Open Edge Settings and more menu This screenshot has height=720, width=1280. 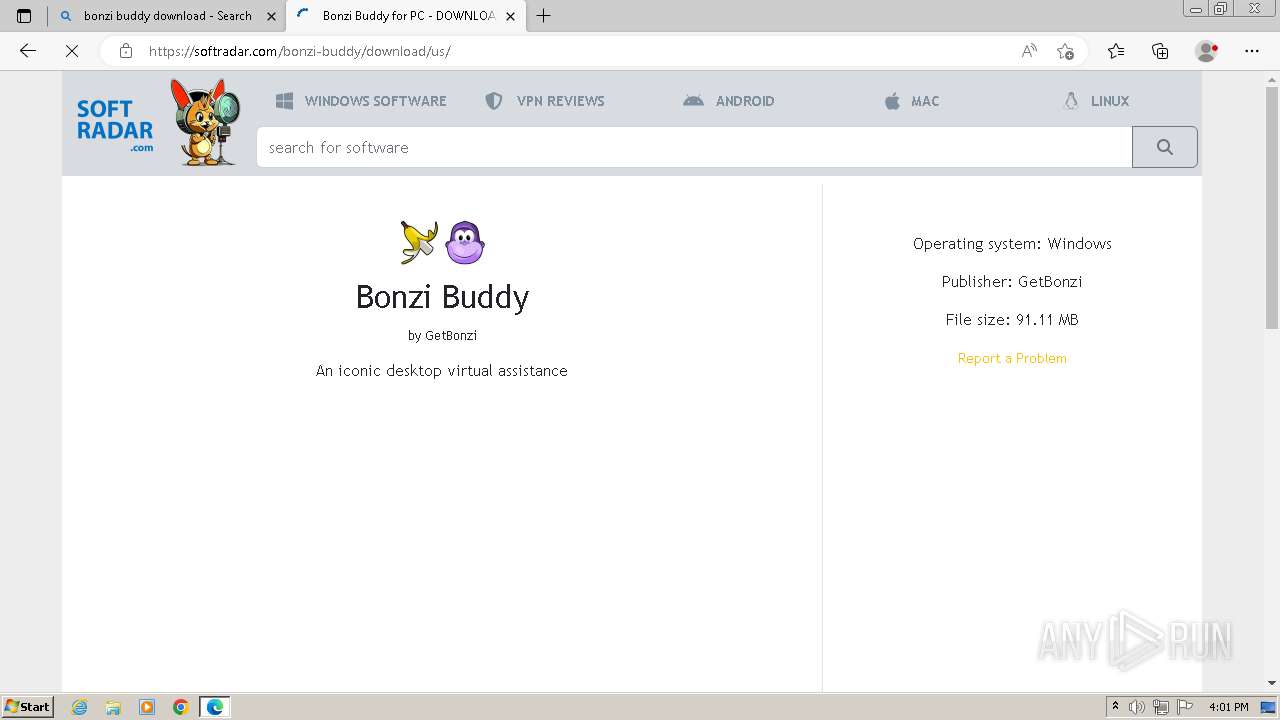(x=1252, y=51)
